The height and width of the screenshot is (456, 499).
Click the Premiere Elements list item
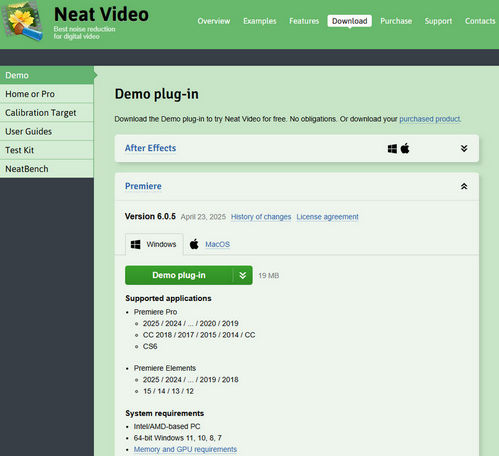click(165, 368)
